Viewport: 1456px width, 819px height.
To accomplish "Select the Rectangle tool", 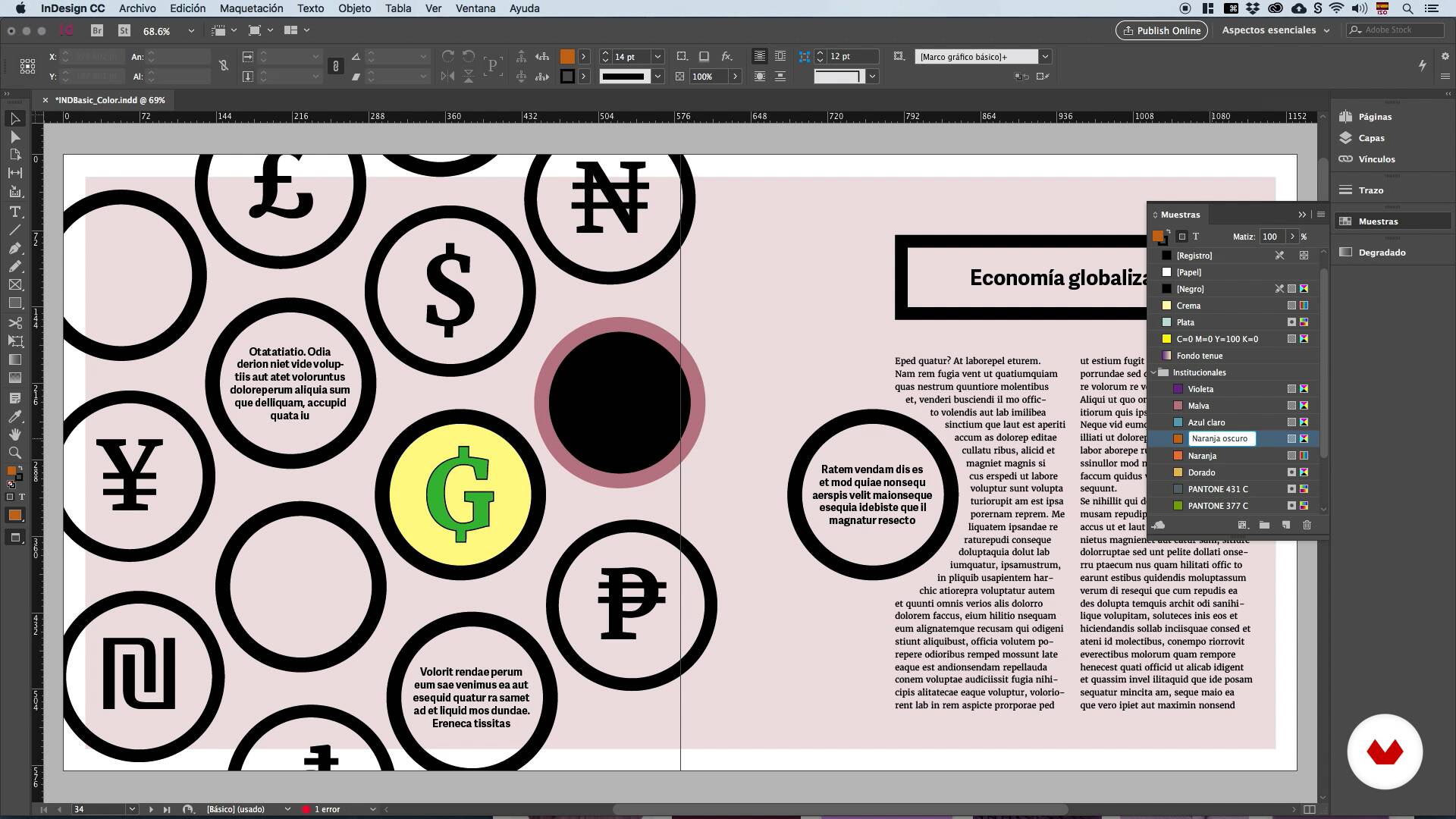I will click(x=14, y=303).
